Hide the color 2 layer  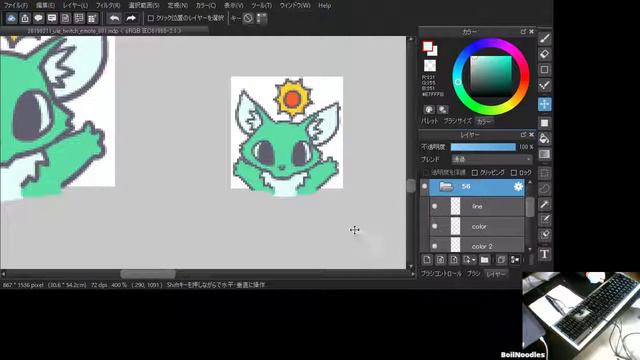click(x=434, y=246)
